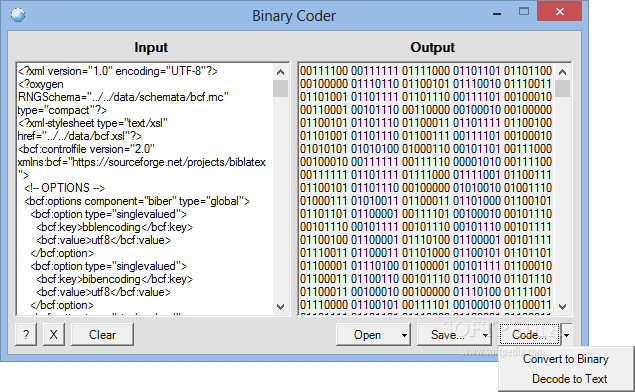
Task: Click the Output scrollbar up arrow
Action: pos(562,72)
